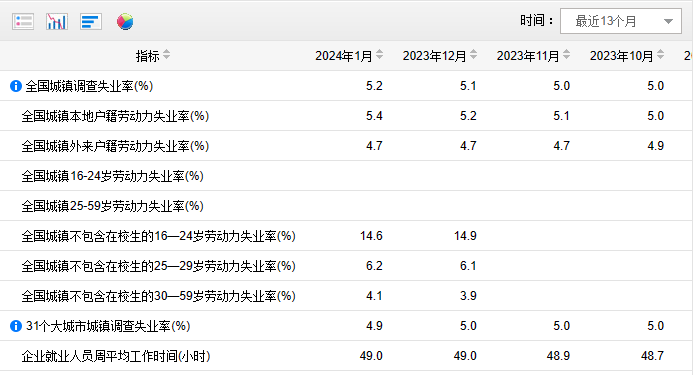Image resolution: width=697 pixels, height=375 pixels.
Task: Select 全国城镇25-59岁劳动力失业率(%) row label
Action: coord(112,206)
